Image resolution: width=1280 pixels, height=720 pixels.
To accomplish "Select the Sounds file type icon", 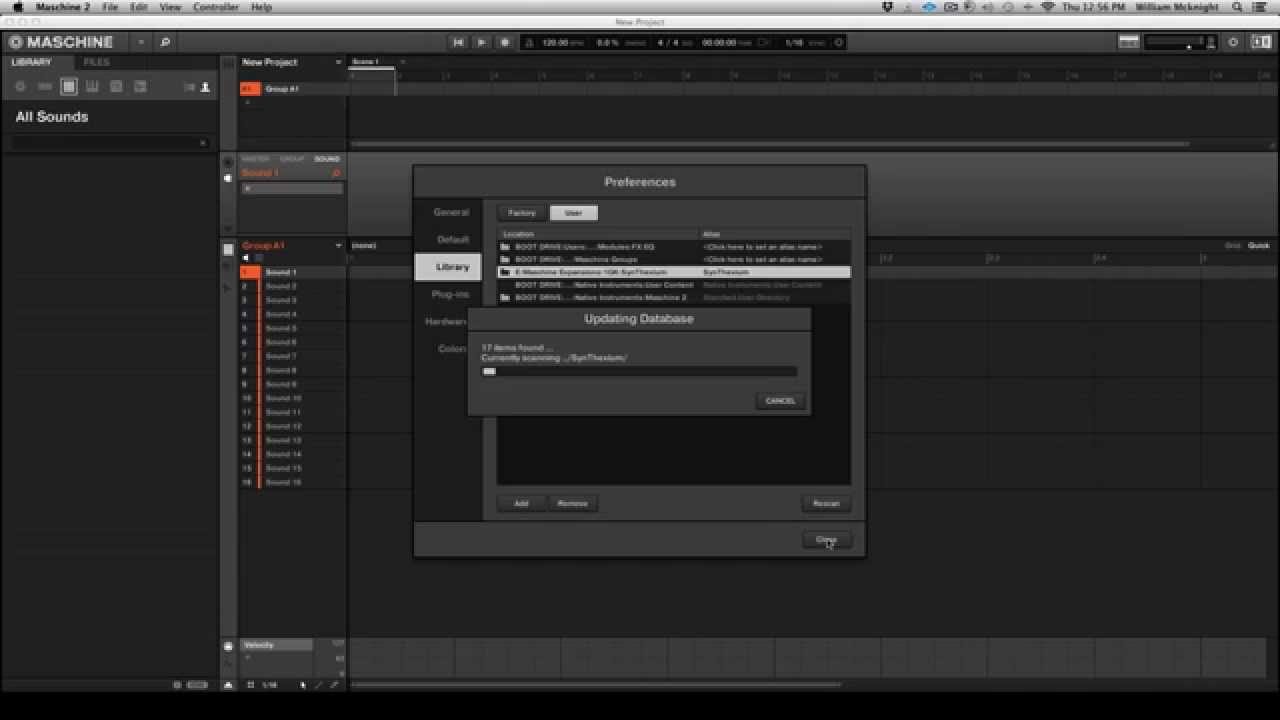I will pos(69,87).
